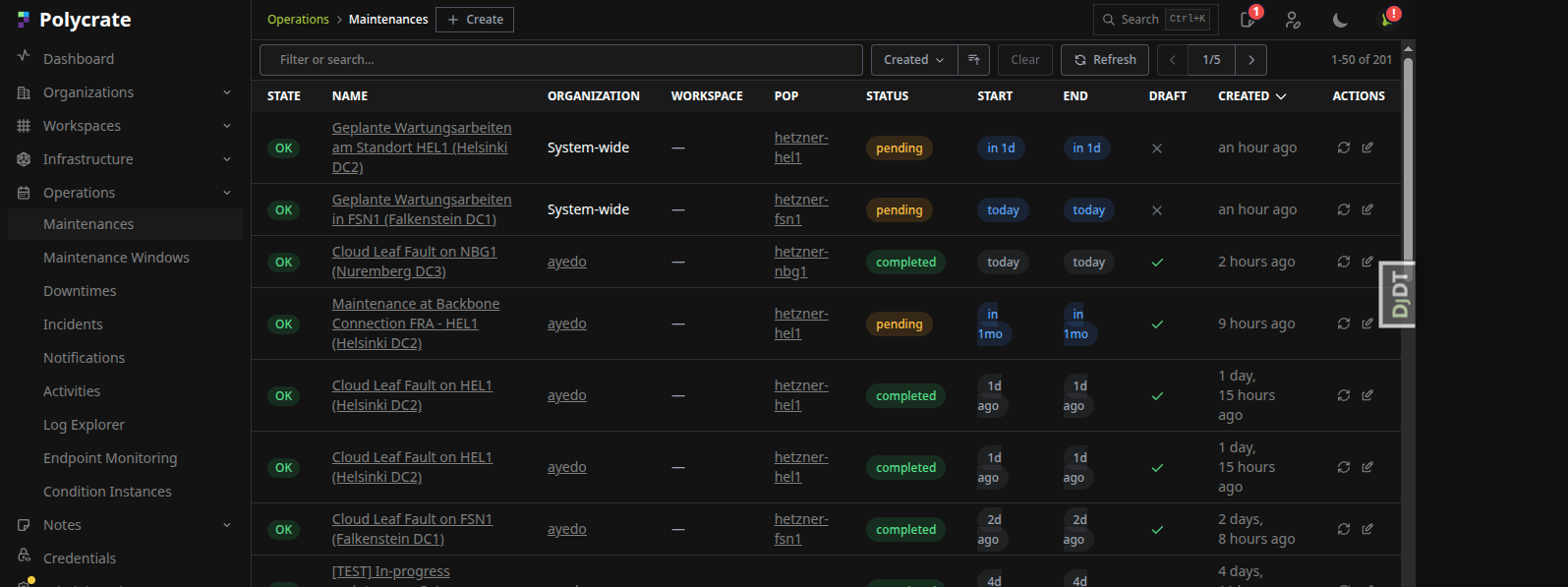The image size is (1568, 587).
Task: Open the Maintenances sidebar item
Action: [x=125, y=224]
